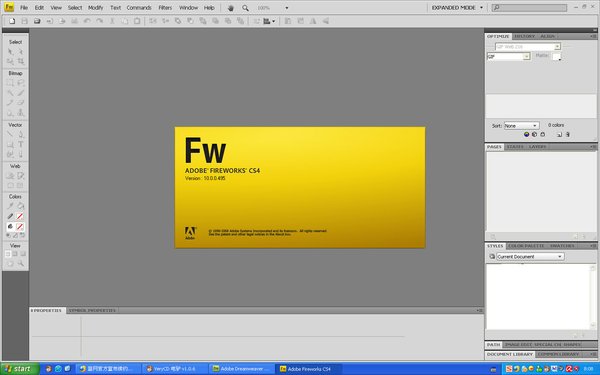Switch to the Swatches tab

pos(562,246)
